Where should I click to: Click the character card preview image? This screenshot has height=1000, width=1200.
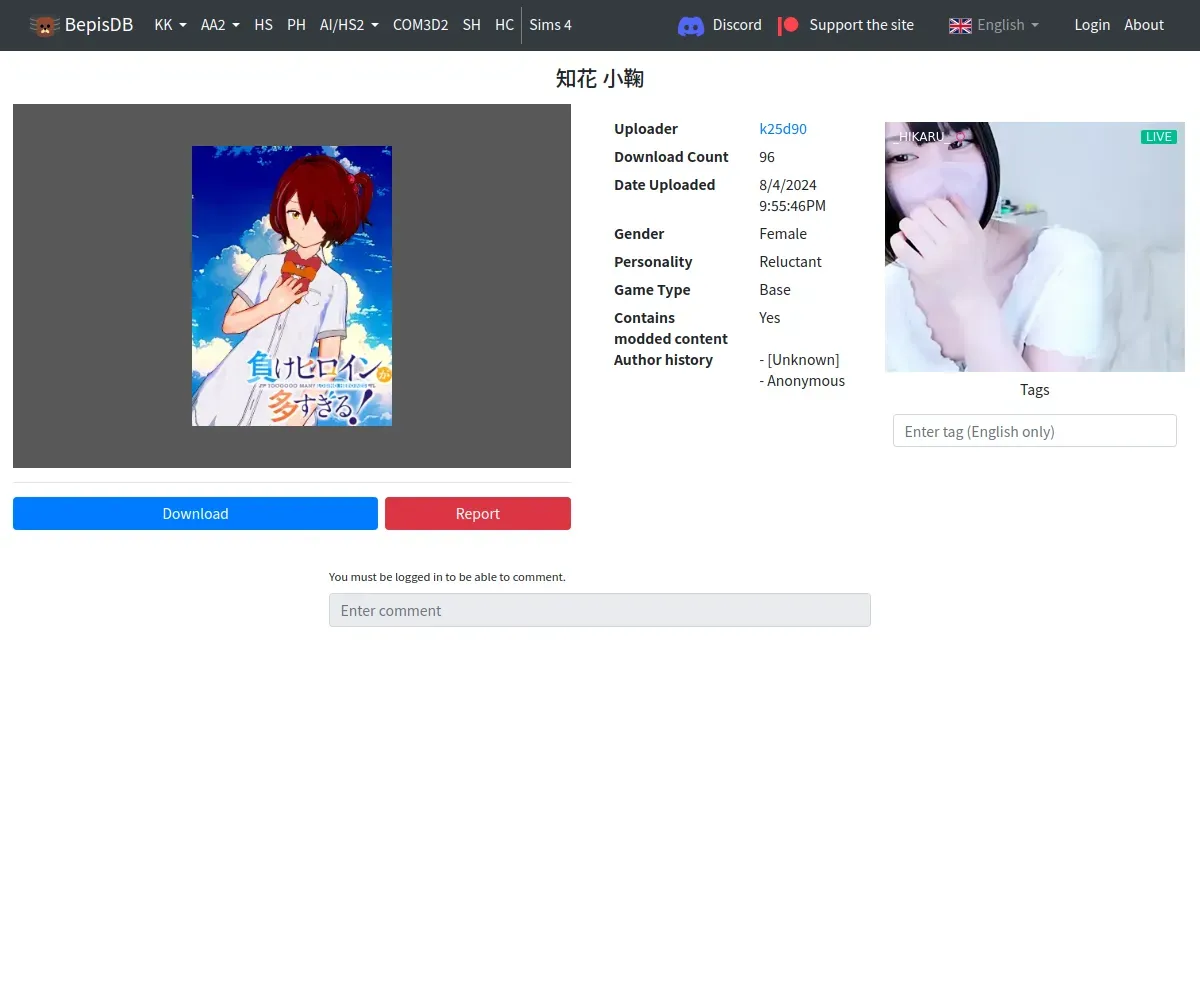click(292, 286)
